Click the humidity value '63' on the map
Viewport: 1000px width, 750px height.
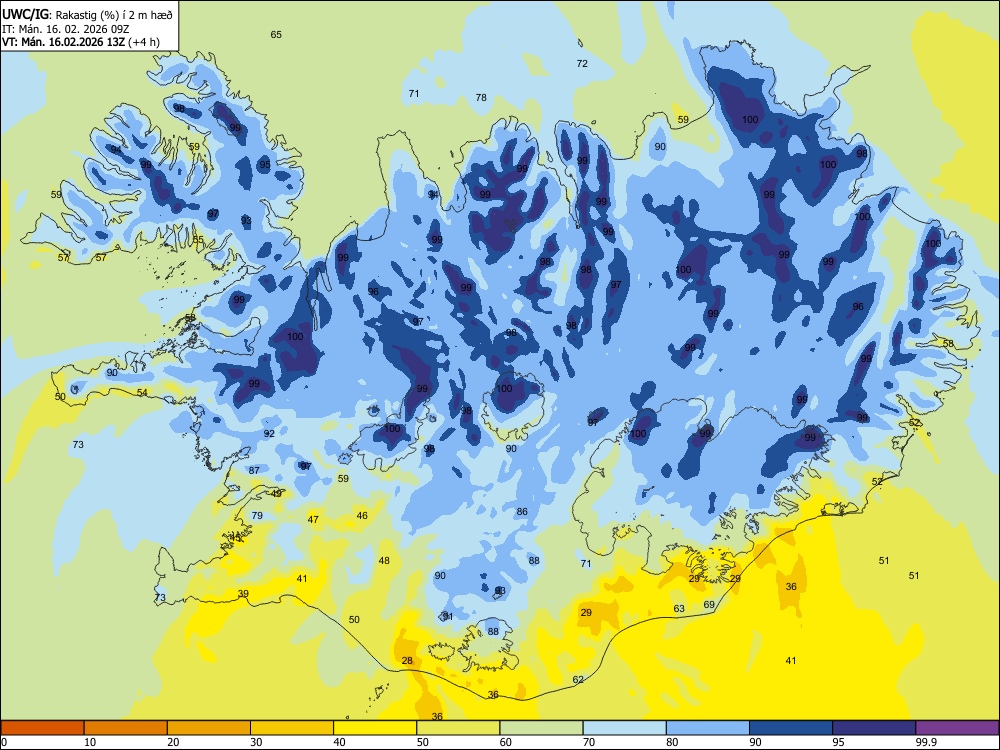tap(679, 608)
